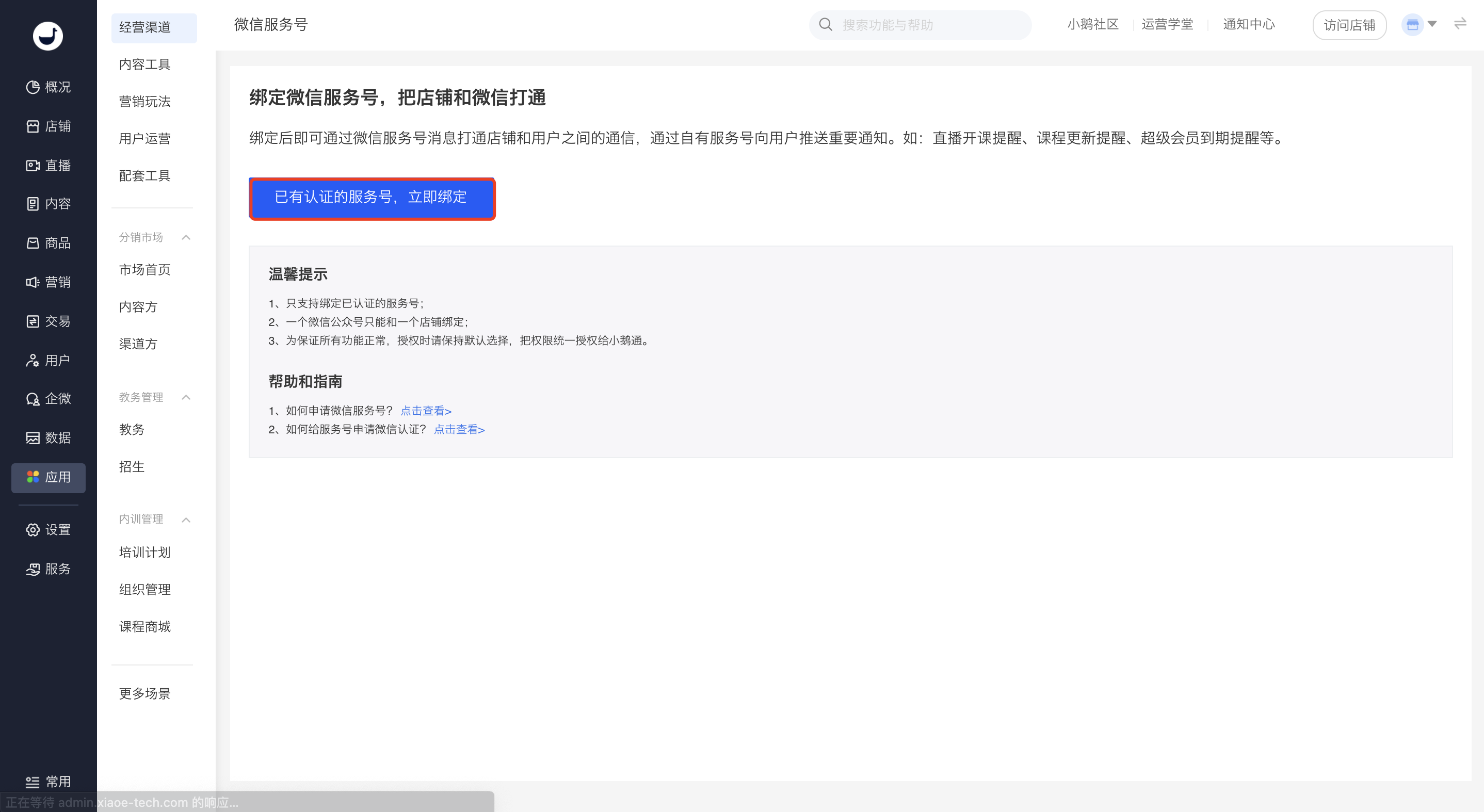Viewport: 1484px width, 812px height.
Task: Open the 直播 live streaming icon
Action: 33,165
